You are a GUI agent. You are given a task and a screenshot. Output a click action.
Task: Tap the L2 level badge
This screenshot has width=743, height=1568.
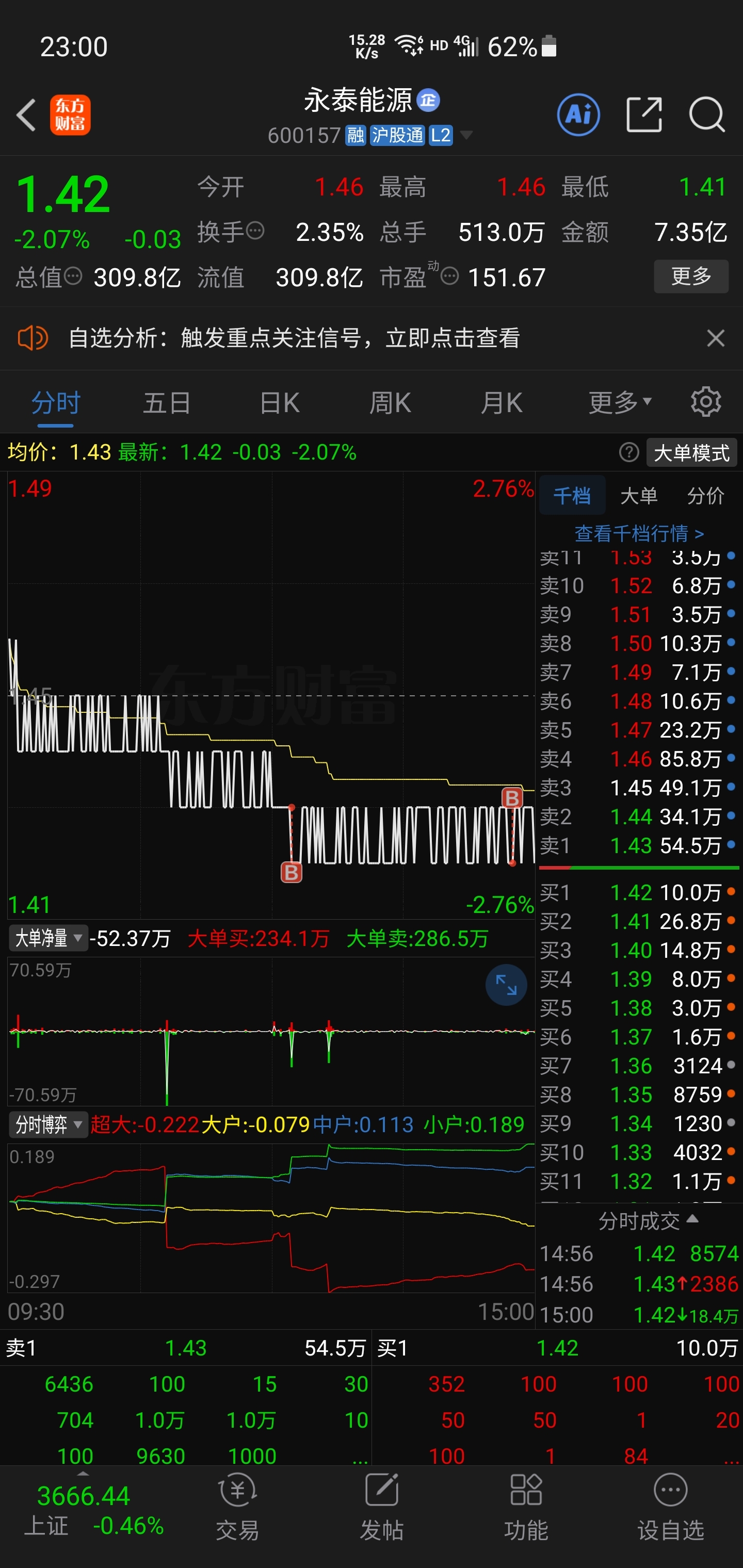(x=440, y=135)
